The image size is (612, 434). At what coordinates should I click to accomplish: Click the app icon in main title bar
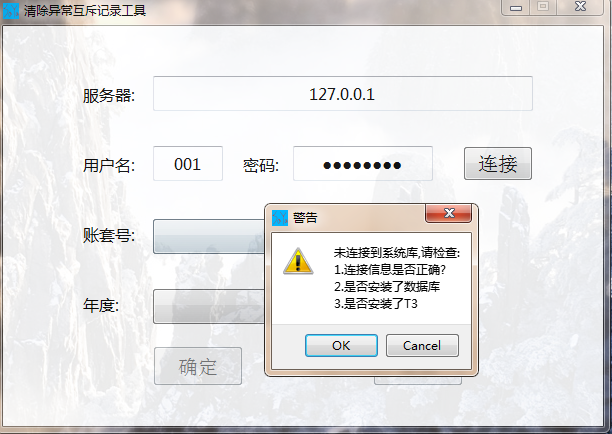click(11, 11)
